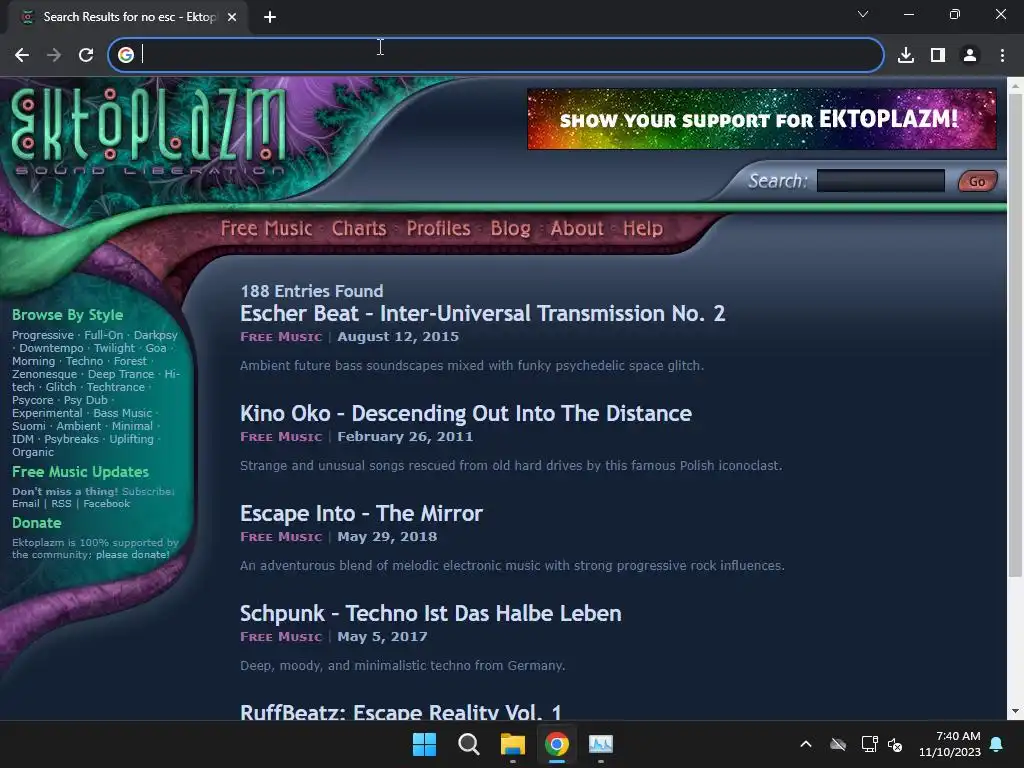Viewport: 1024px width, 768px height.
Task: Click Free Music under Schpunk
Action: coord(281,637)
